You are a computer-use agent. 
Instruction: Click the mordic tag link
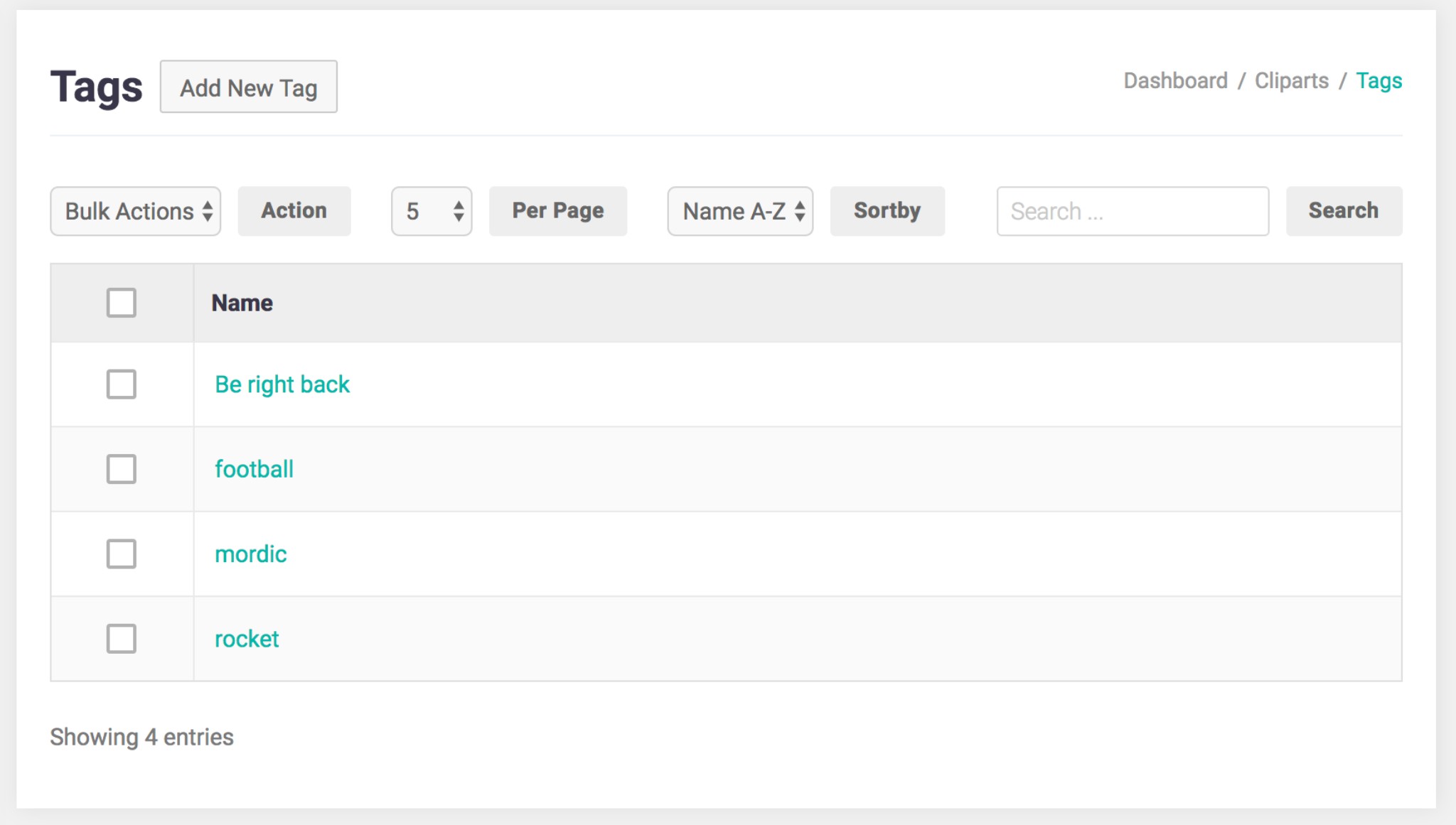click(x=250, y=554)
